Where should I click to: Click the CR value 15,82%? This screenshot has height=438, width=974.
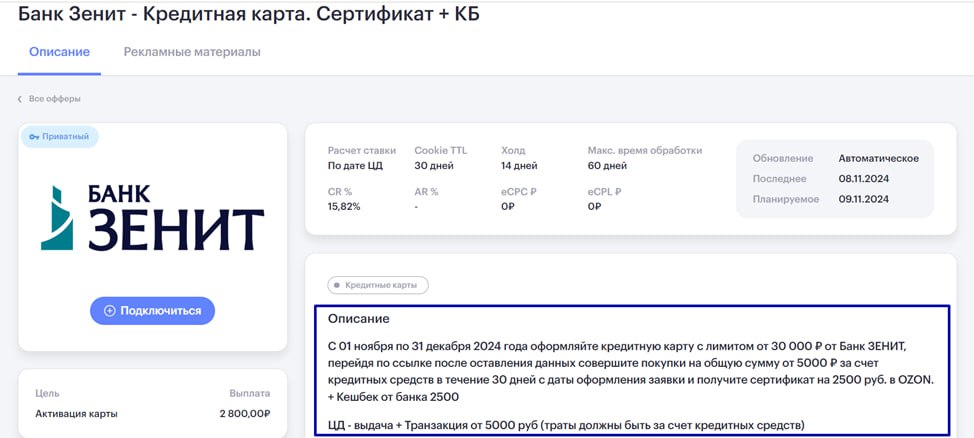point(344,206)
